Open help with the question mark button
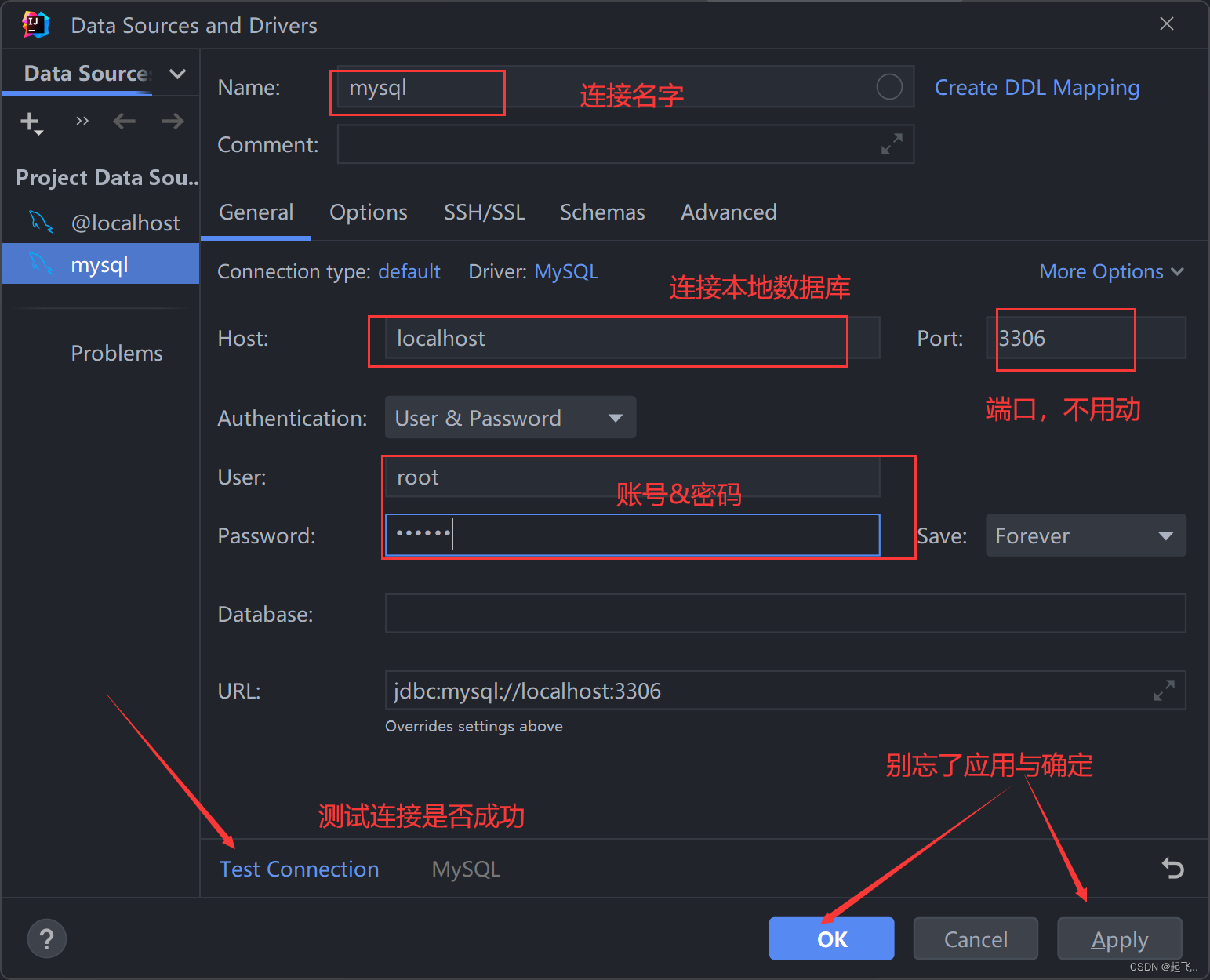Screen dimensions: 1210x980 [47, 938]
